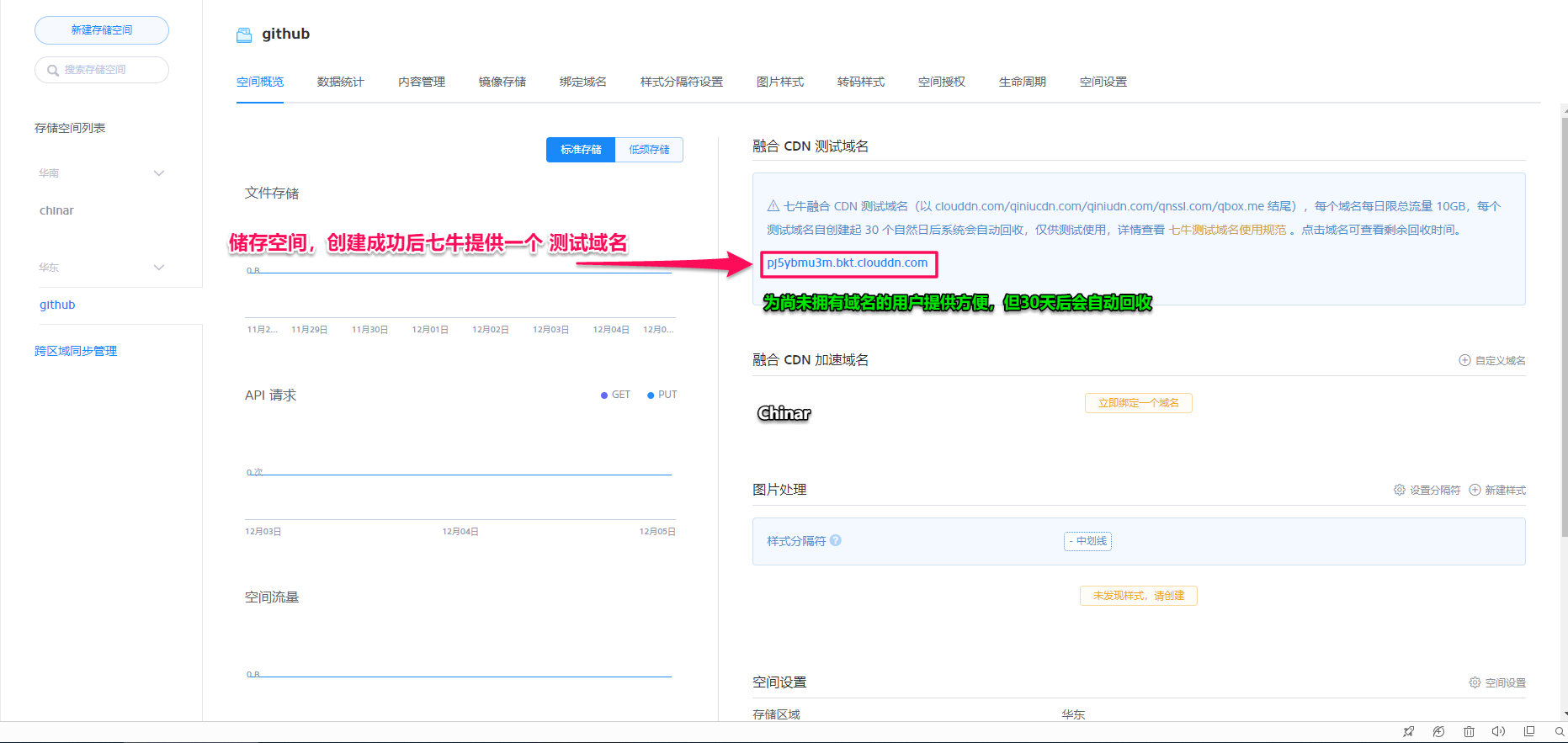Click the search magnifier icon in sidebar

[x=53, y=70]
